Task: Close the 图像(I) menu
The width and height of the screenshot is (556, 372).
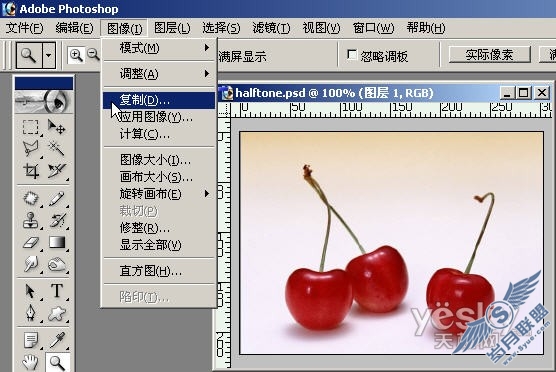Action: pos(124,28)
